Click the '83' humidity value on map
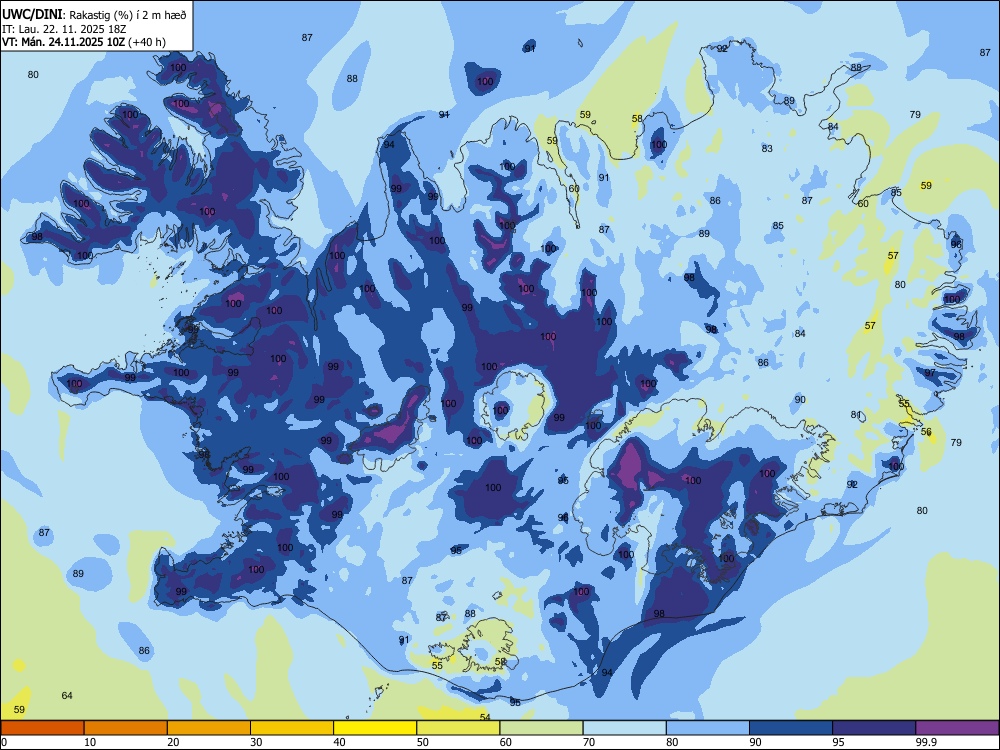The width and height of the screenshot is (1000, 750). coord(767,148)
